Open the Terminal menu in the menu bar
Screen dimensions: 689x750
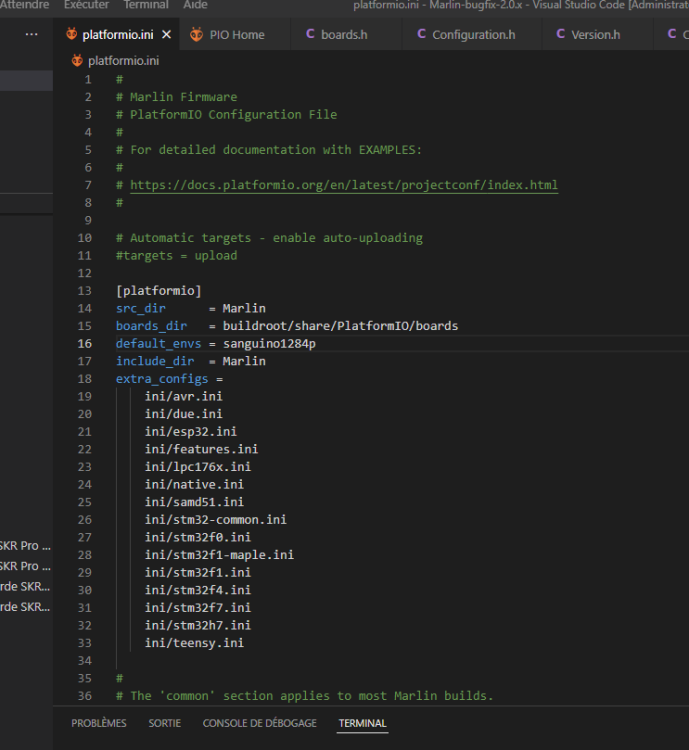coord(146,5)
